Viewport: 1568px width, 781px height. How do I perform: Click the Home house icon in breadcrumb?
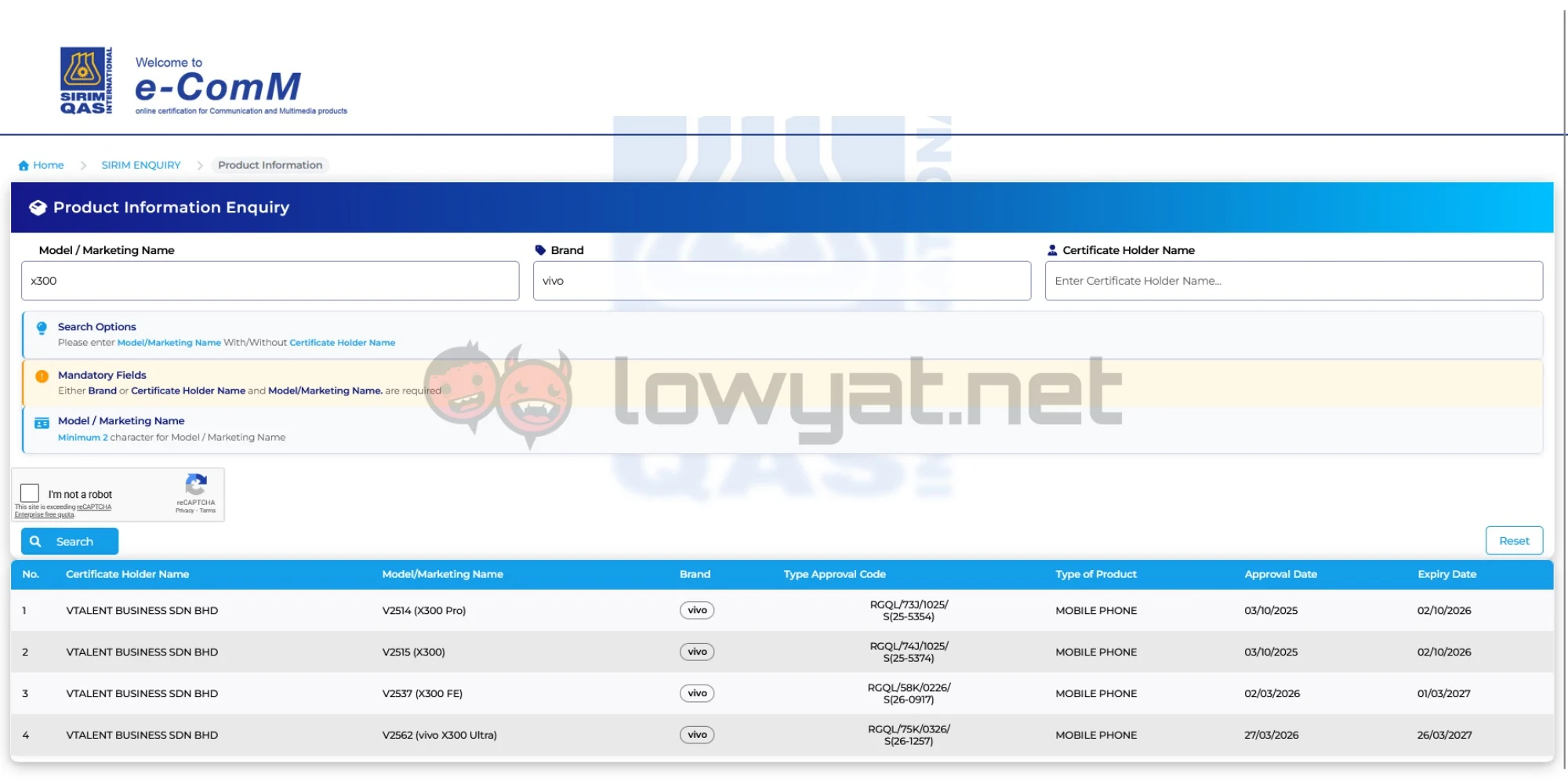click(24, 165)
